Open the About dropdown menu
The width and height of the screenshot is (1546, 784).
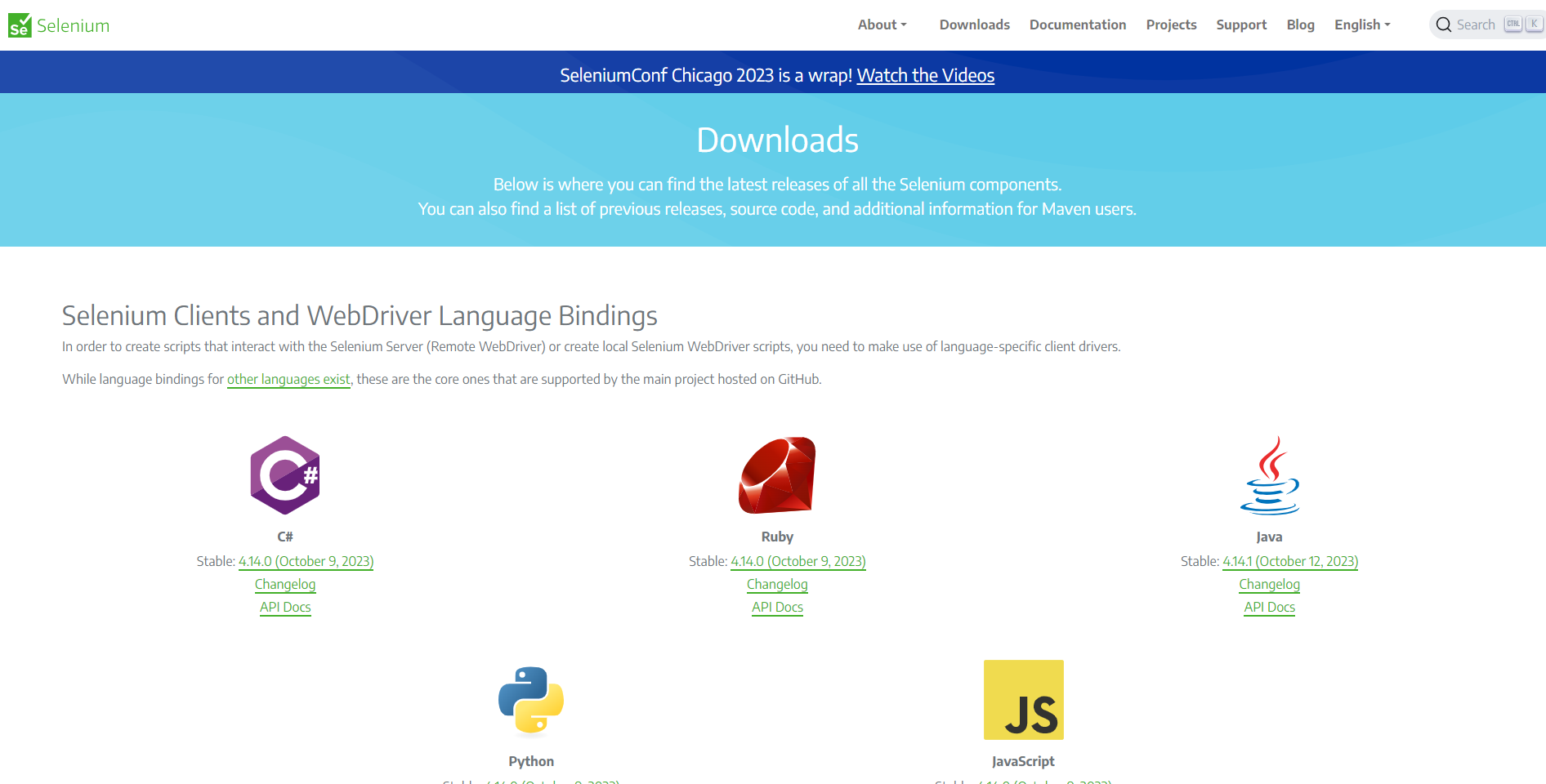[x=882, y=24]
